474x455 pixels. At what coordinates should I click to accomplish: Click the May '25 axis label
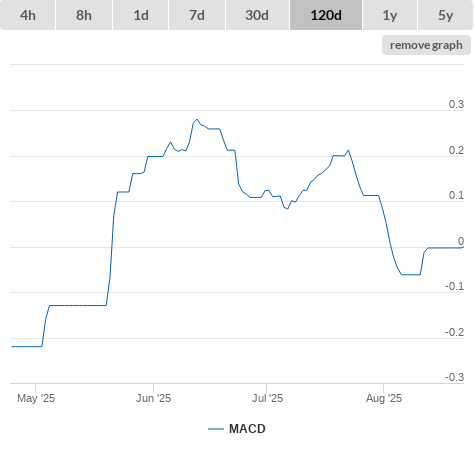36,398
